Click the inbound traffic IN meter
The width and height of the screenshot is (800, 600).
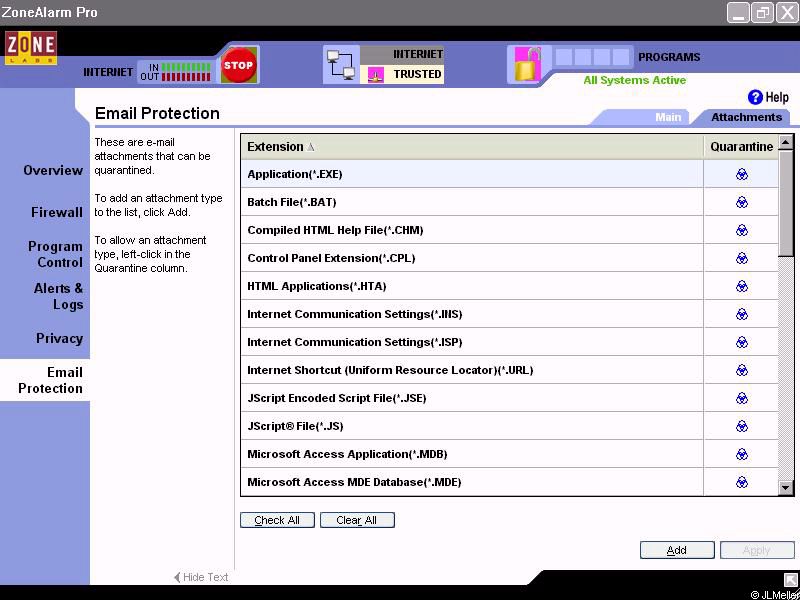coord(186,67)
